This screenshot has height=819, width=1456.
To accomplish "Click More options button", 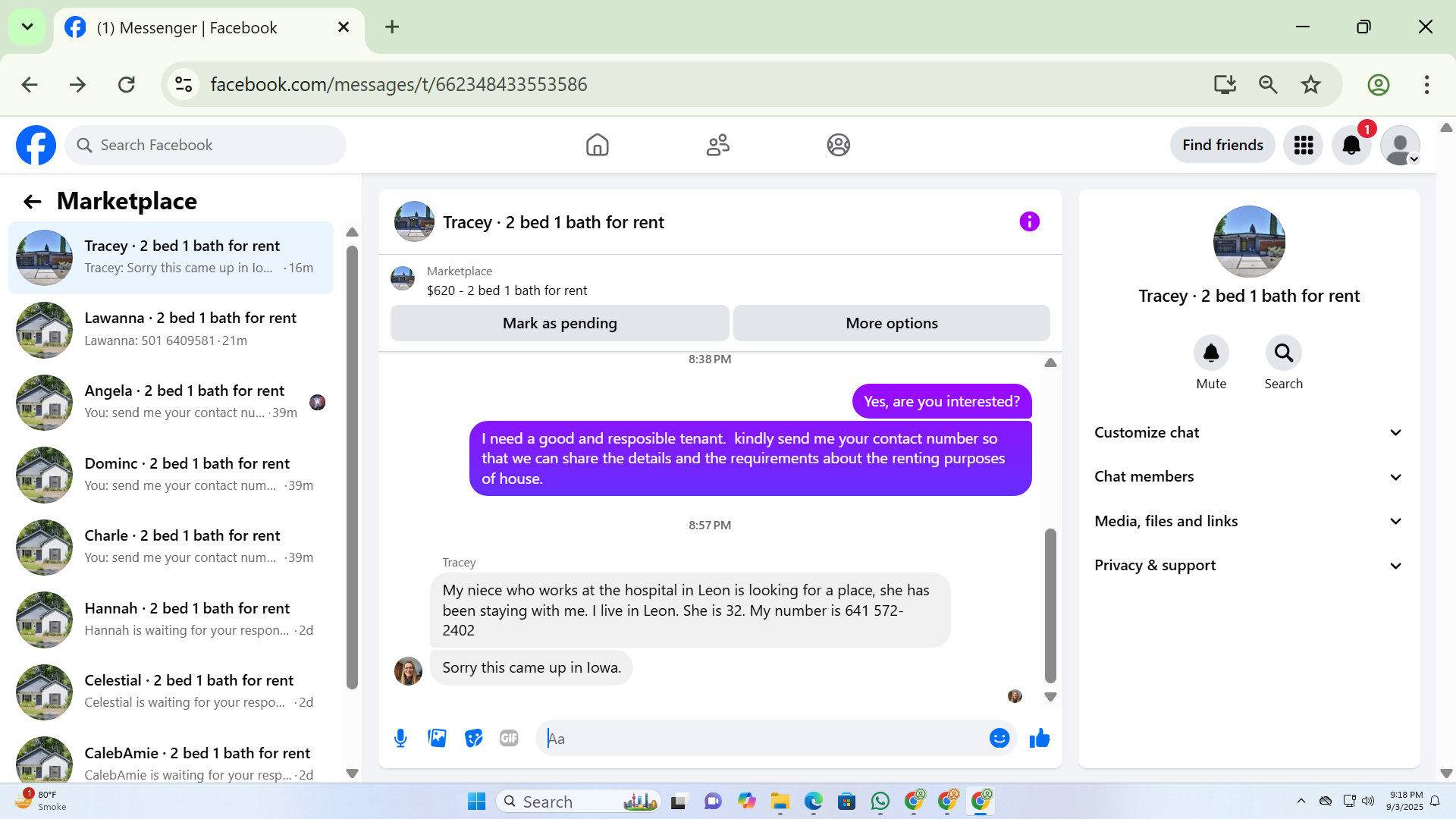I will (891, 323).
